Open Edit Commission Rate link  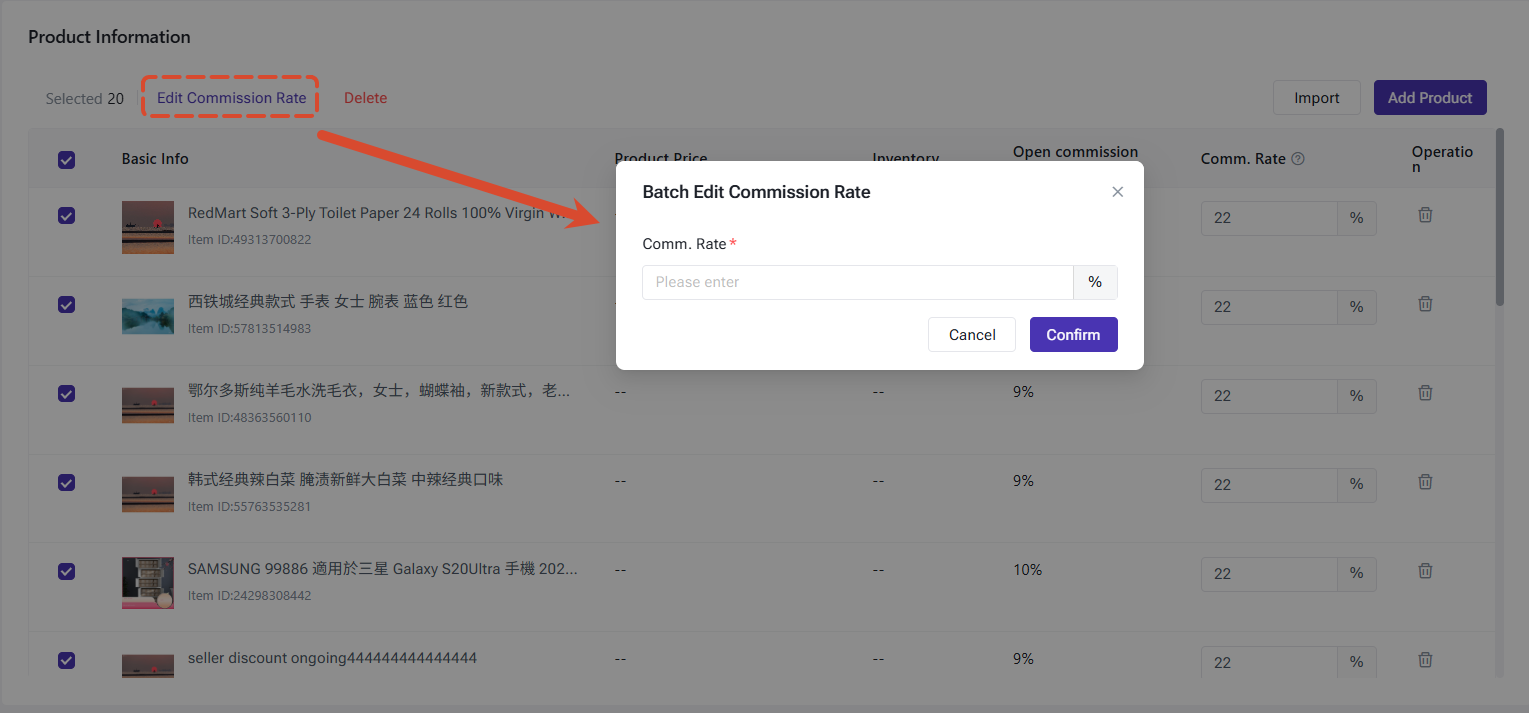[x=231, y=98]
